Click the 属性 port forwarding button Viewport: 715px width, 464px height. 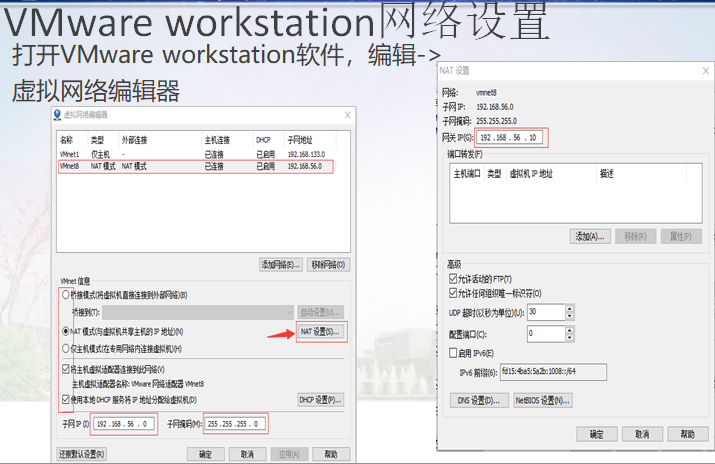click(x=681, y=236)
